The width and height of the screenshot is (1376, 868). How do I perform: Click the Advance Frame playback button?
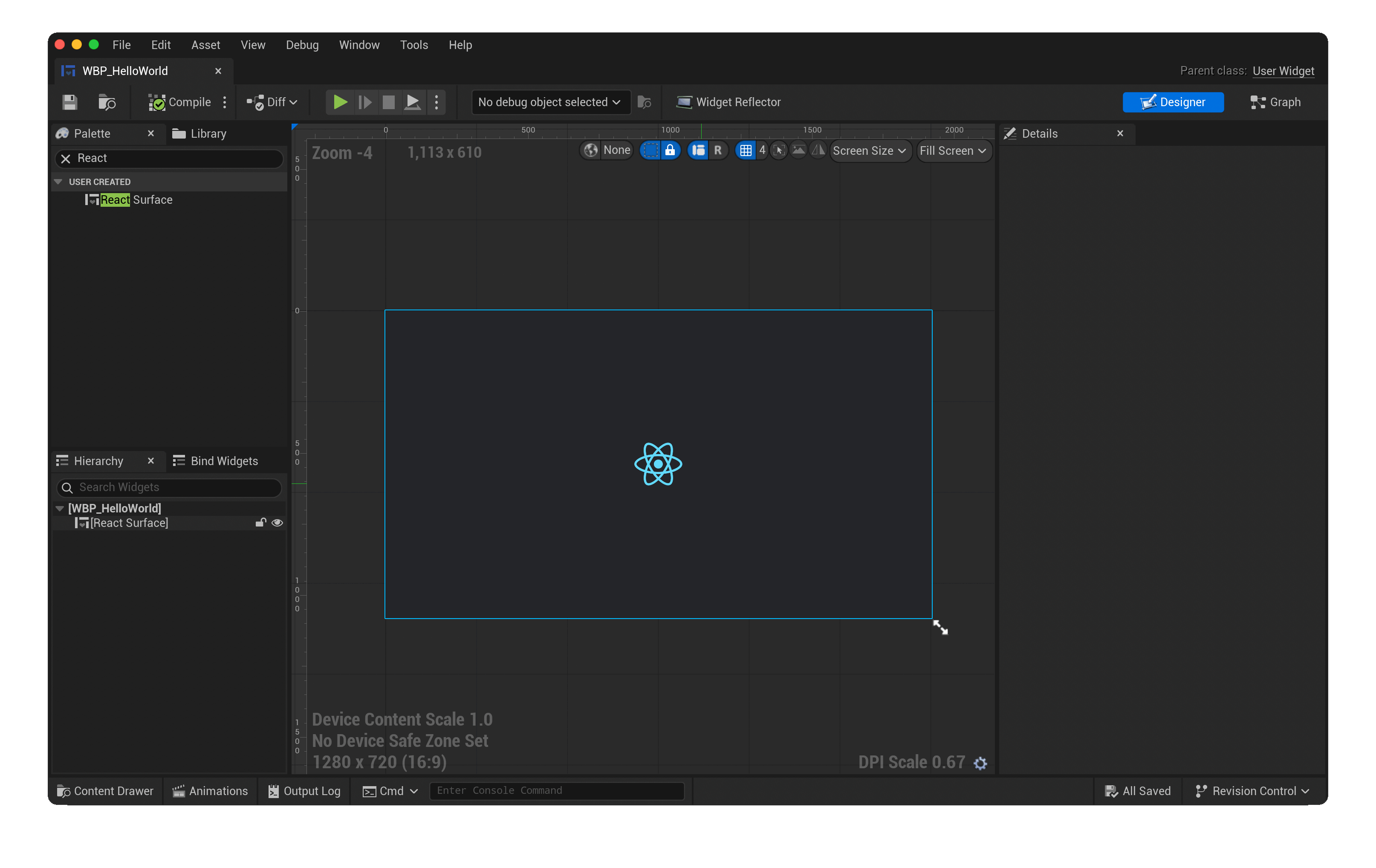coord(364,102)
